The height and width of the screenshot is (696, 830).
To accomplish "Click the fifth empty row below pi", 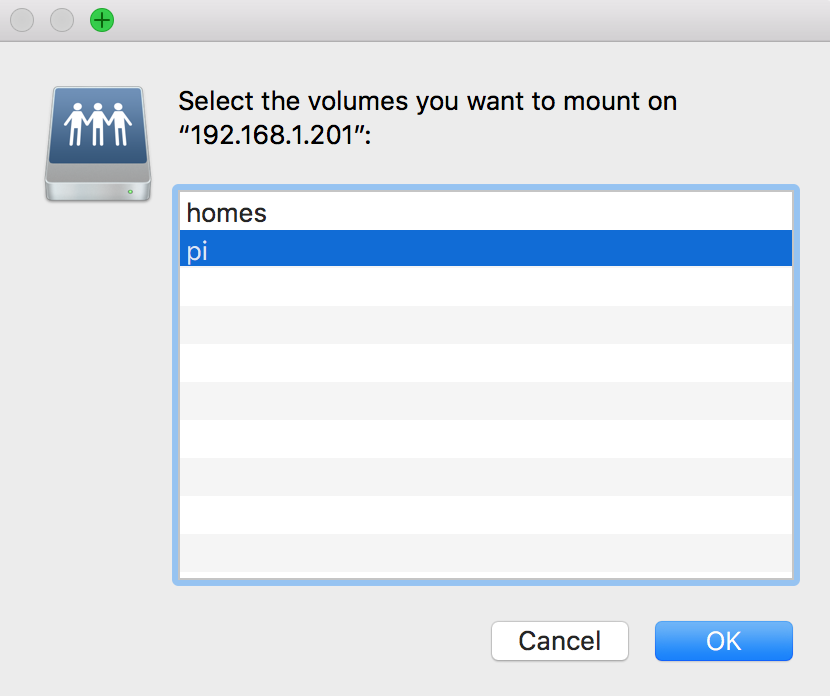I will coord(485,439).
